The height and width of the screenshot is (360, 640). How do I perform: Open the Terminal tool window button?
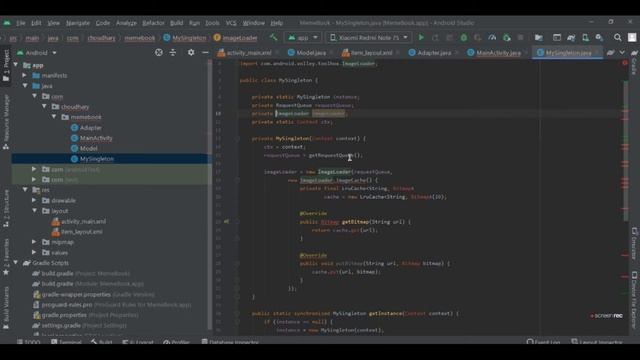click(66, 342)
